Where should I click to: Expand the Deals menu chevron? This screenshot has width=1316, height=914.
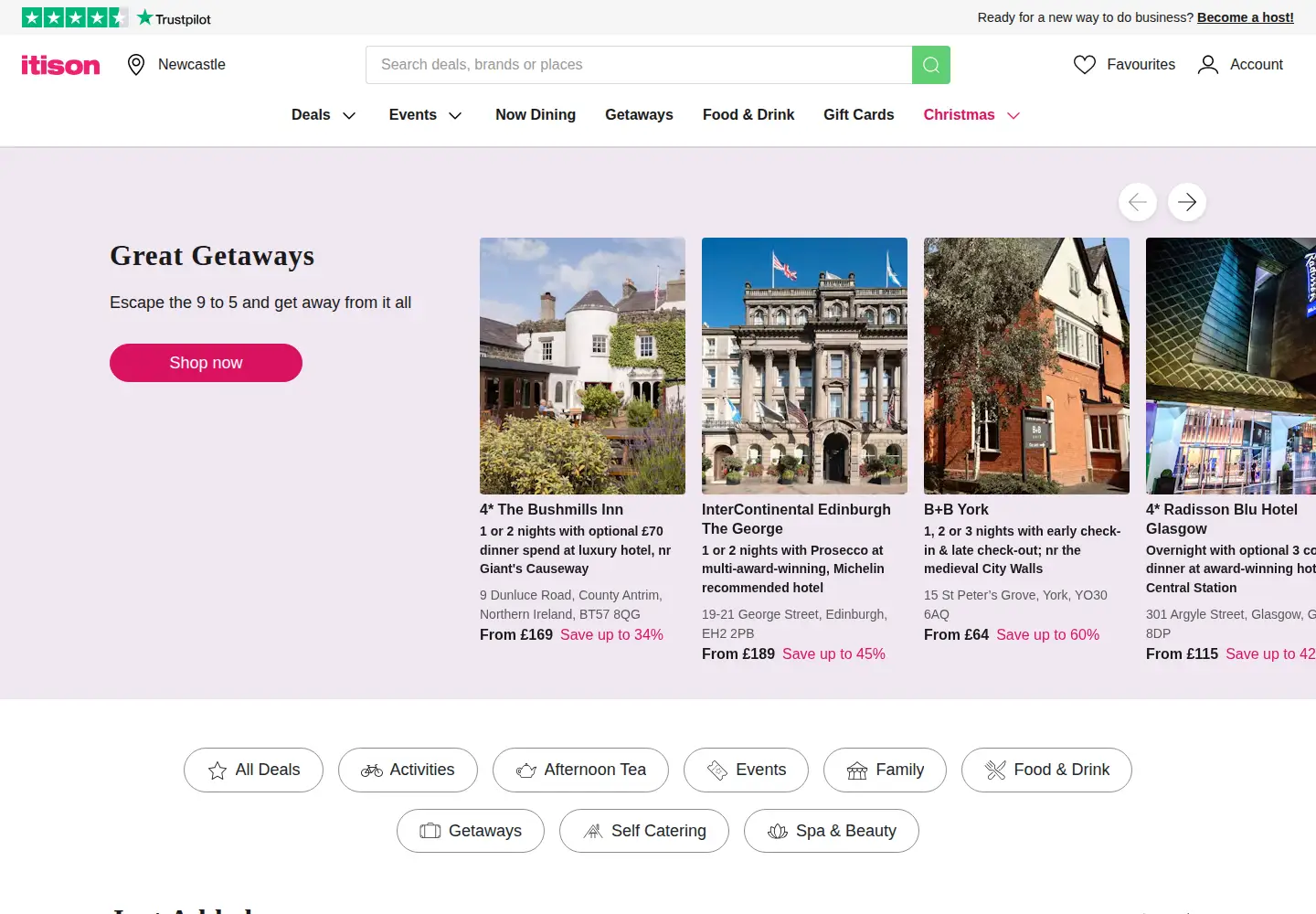(x=349, y=115)
